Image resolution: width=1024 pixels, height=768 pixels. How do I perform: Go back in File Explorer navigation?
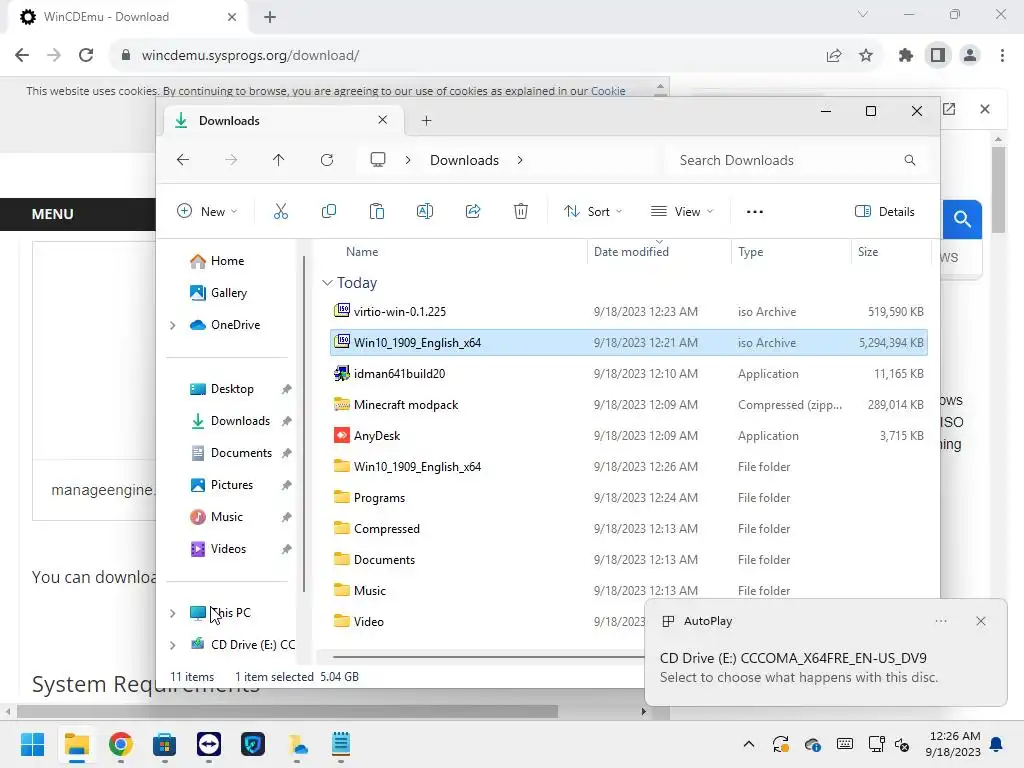[x=183, y=160]
